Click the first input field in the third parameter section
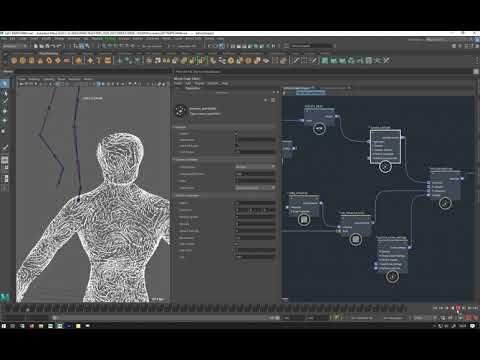Viewport: 480px width, 360px height. click(255, 203)
